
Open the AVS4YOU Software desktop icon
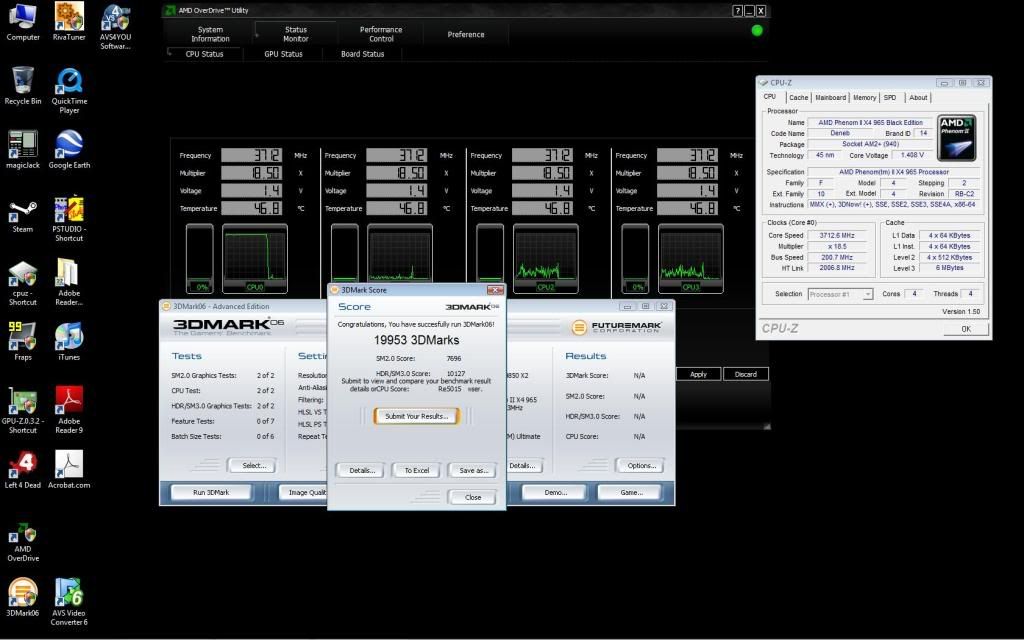115,26
